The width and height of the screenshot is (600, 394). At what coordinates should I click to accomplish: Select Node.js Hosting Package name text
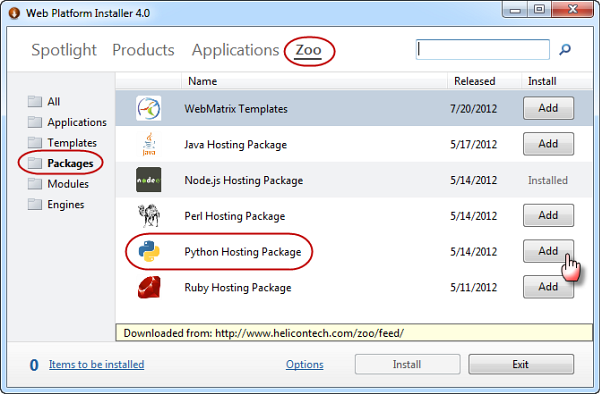243,180
